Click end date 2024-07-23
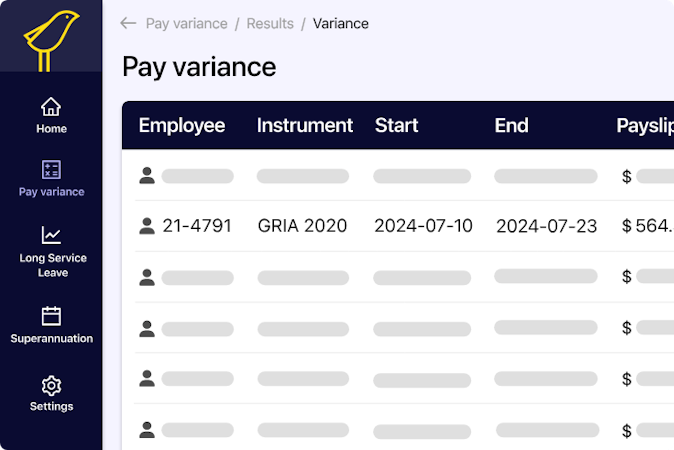This screenshot has width=674, height=450. 546,226
